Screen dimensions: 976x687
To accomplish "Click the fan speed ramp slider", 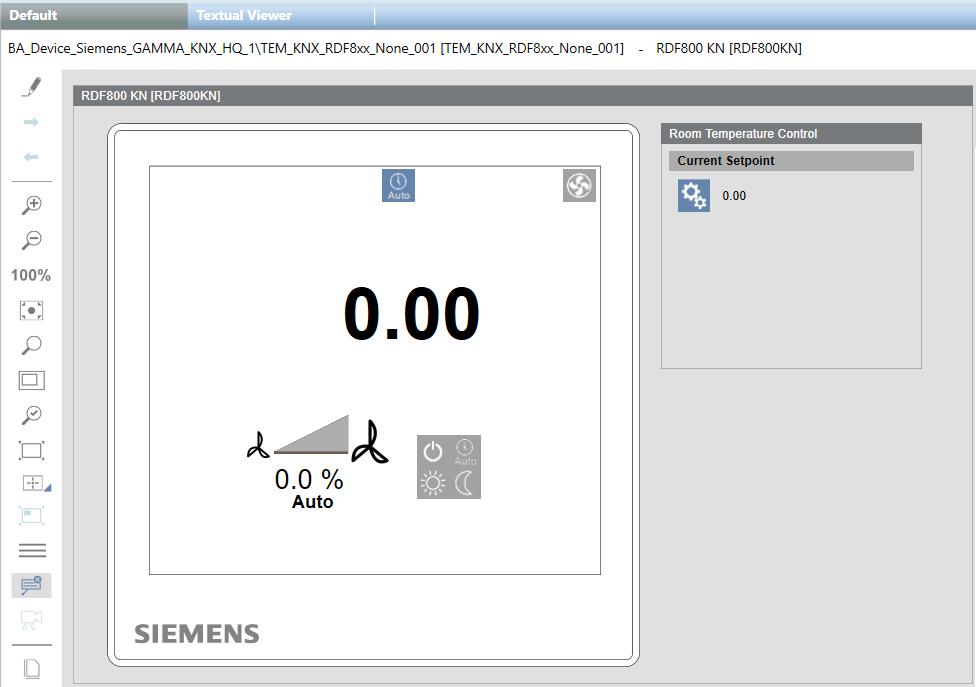I will pyautogui.click(x=312, y=435).
